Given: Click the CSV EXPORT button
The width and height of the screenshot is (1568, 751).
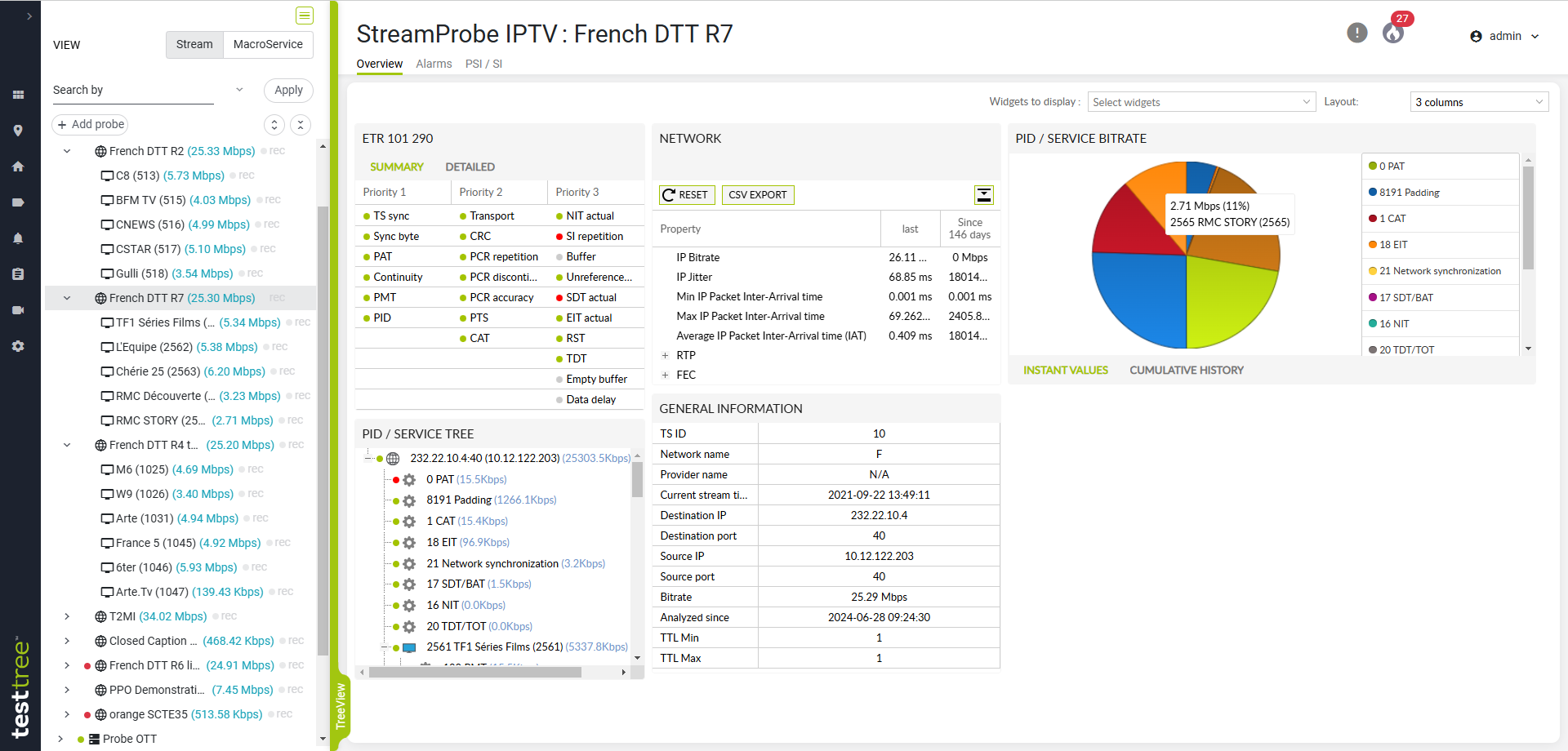Looking at the screenshot, I should [758, 194].
